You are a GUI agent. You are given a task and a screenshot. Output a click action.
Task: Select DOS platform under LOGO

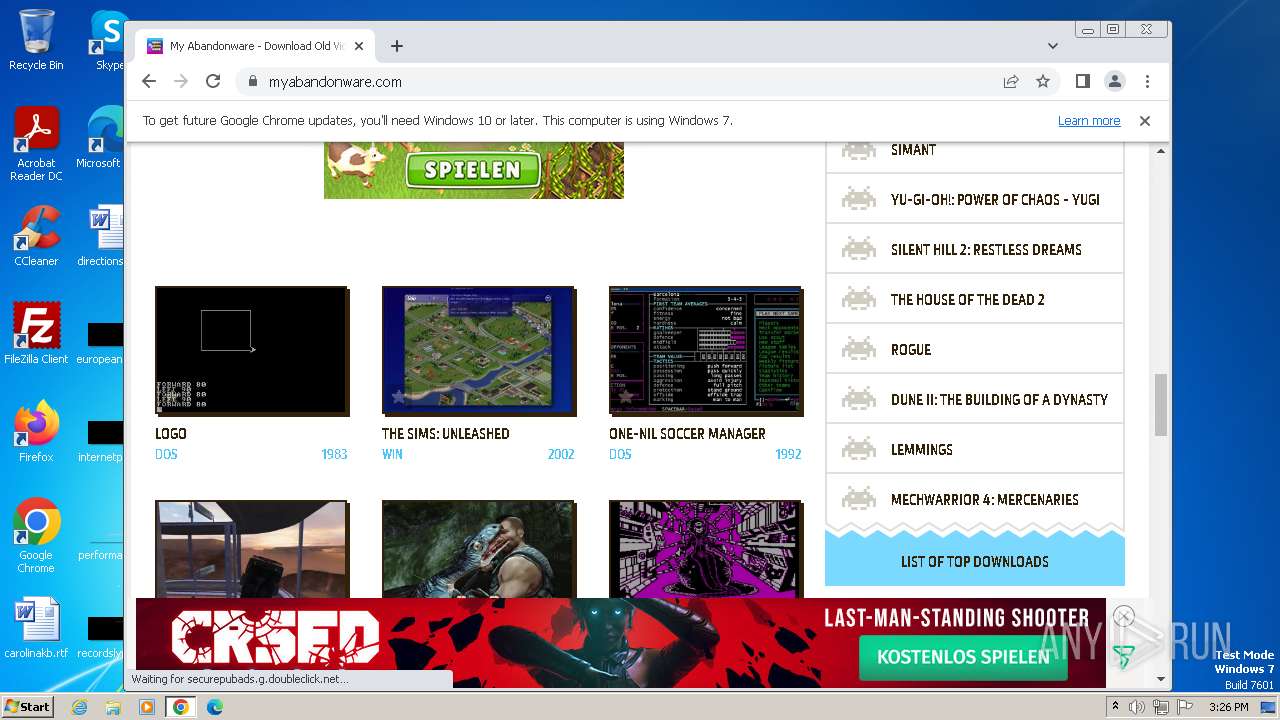pos(166,455)
